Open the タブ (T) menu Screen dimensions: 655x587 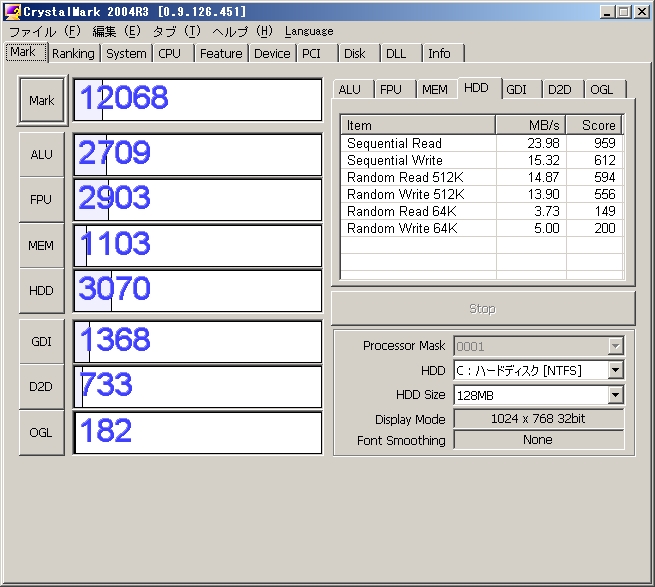[x=177, y=31]
